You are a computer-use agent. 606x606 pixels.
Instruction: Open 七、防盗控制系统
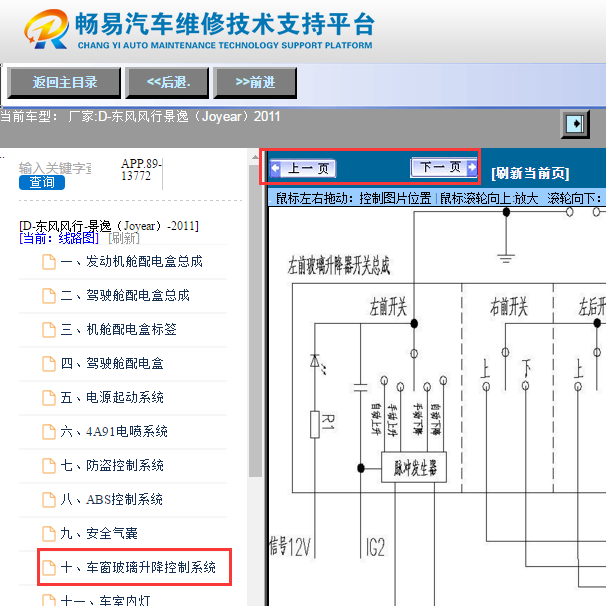(x=112, y=466)
